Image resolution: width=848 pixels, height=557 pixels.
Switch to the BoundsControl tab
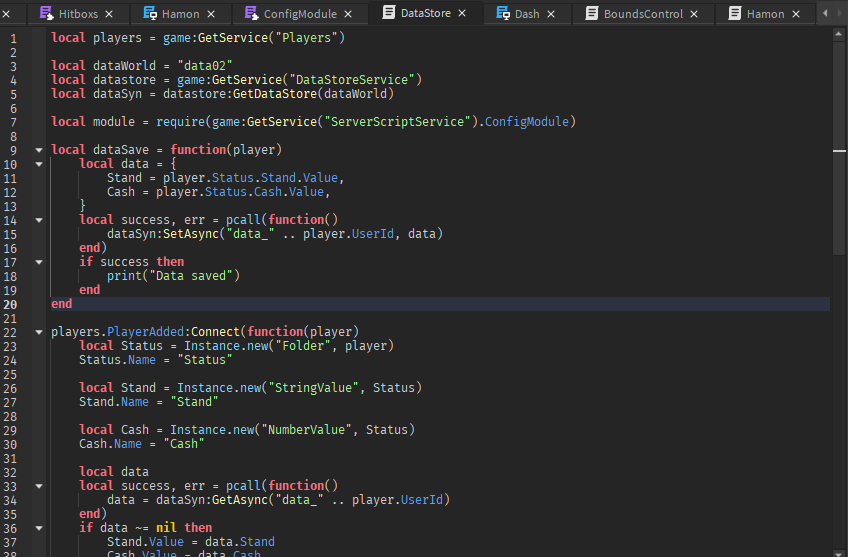pos(643,14)
